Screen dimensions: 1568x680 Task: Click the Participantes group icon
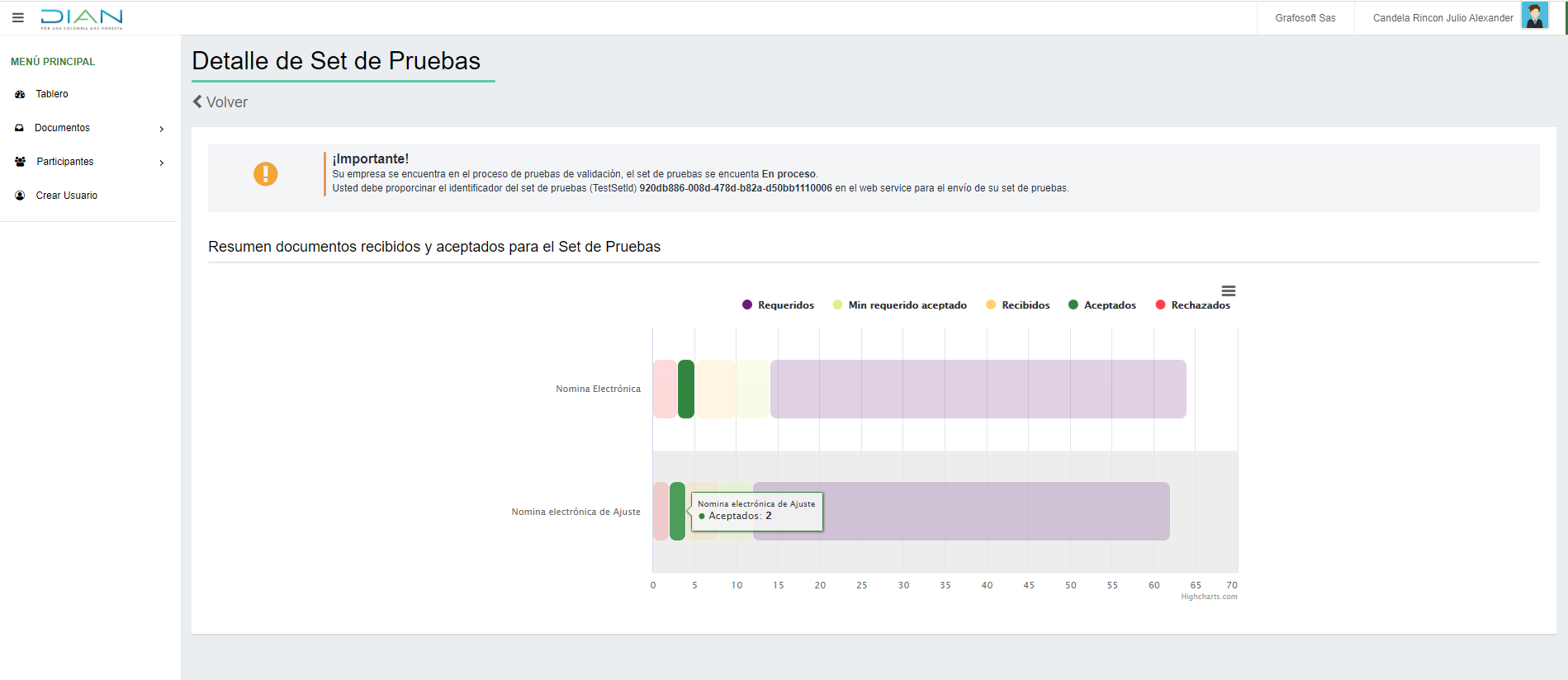(x=20, y=162)
